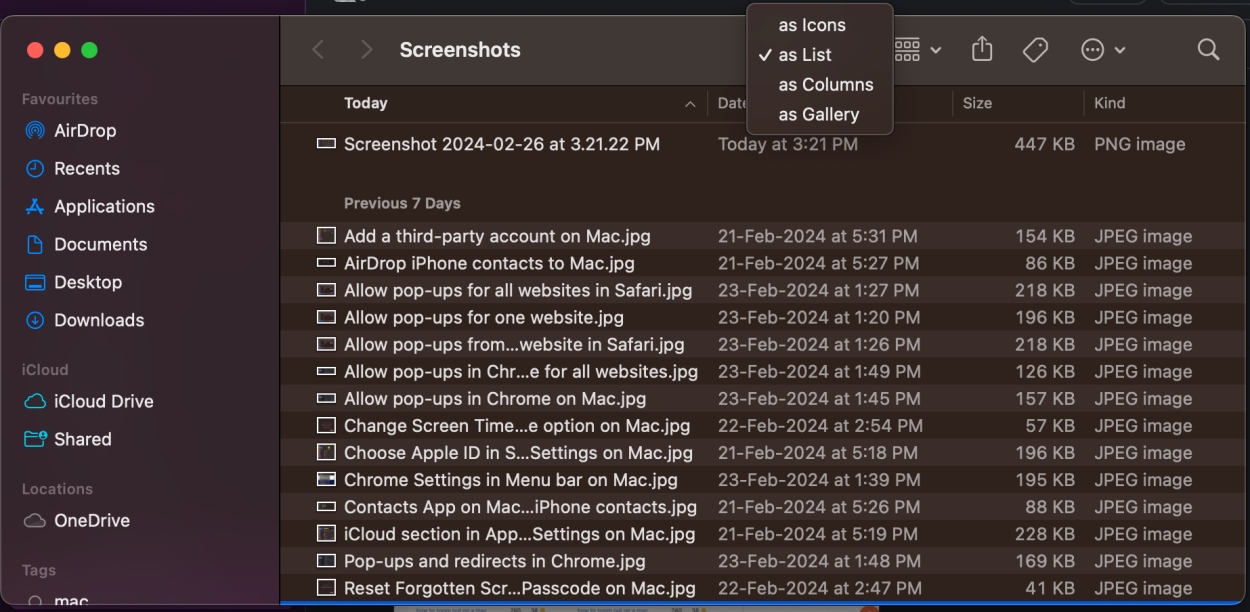1250x612 pixels.
Task: Open the chevron beside the ellipsis button
Action: coord(1117,49)
